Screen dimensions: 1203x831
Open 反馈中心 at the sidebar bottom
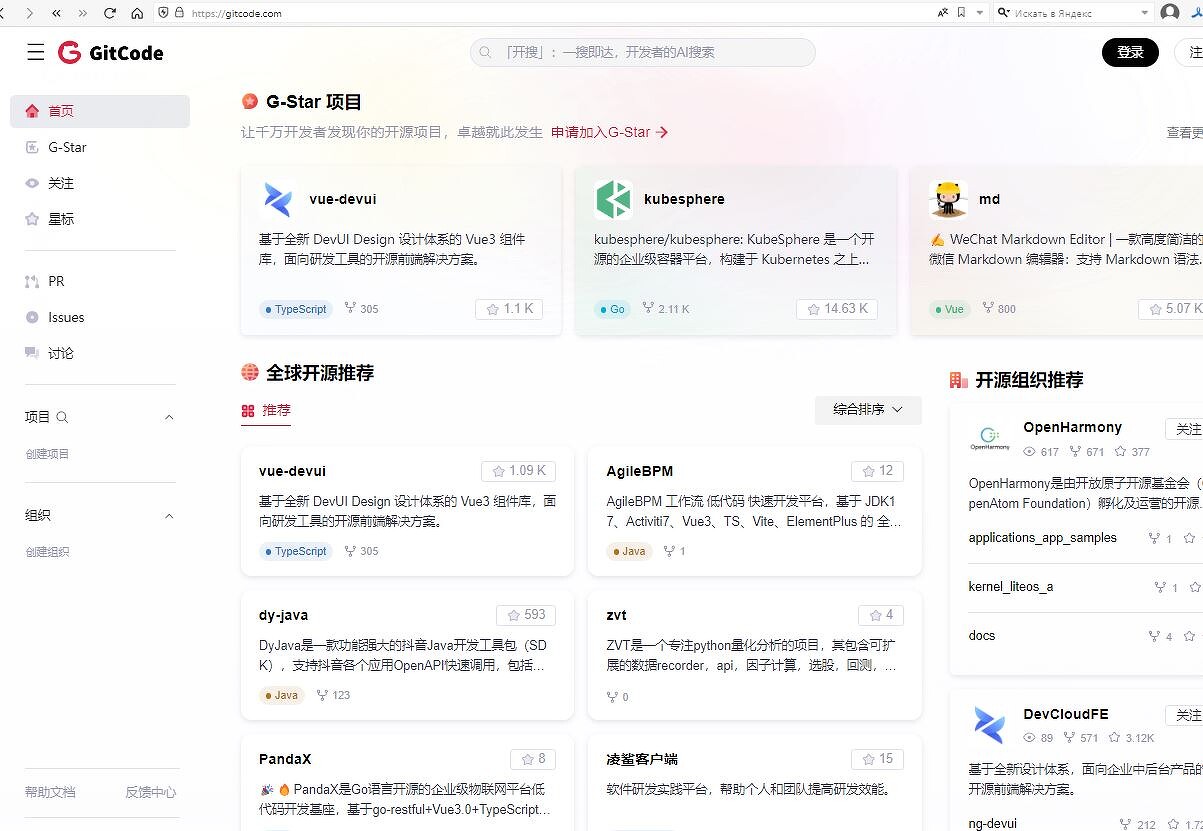(150, 792)
